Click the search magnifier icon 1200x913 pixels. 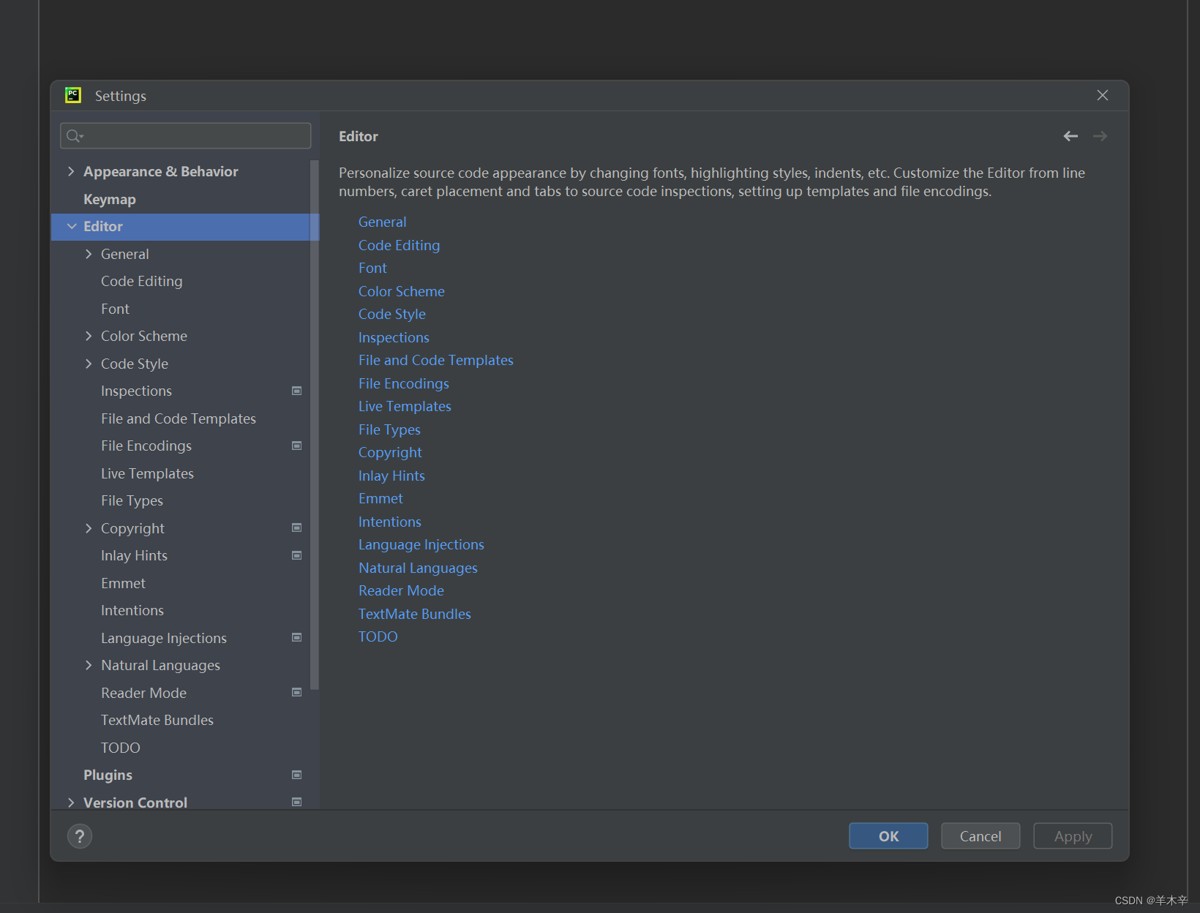point(74,136)
